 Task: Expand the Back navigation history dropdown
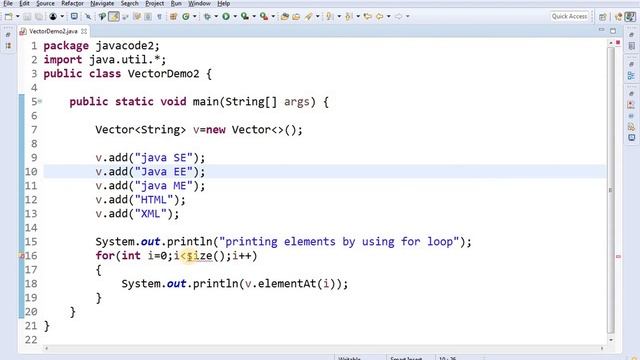[x=389, y=16]
